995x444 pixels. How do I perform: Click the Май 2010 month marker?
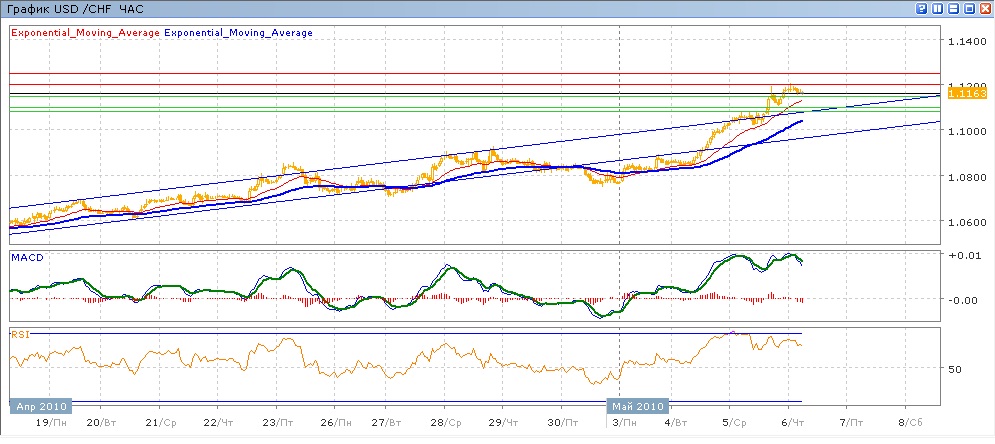tap(637, 407)
